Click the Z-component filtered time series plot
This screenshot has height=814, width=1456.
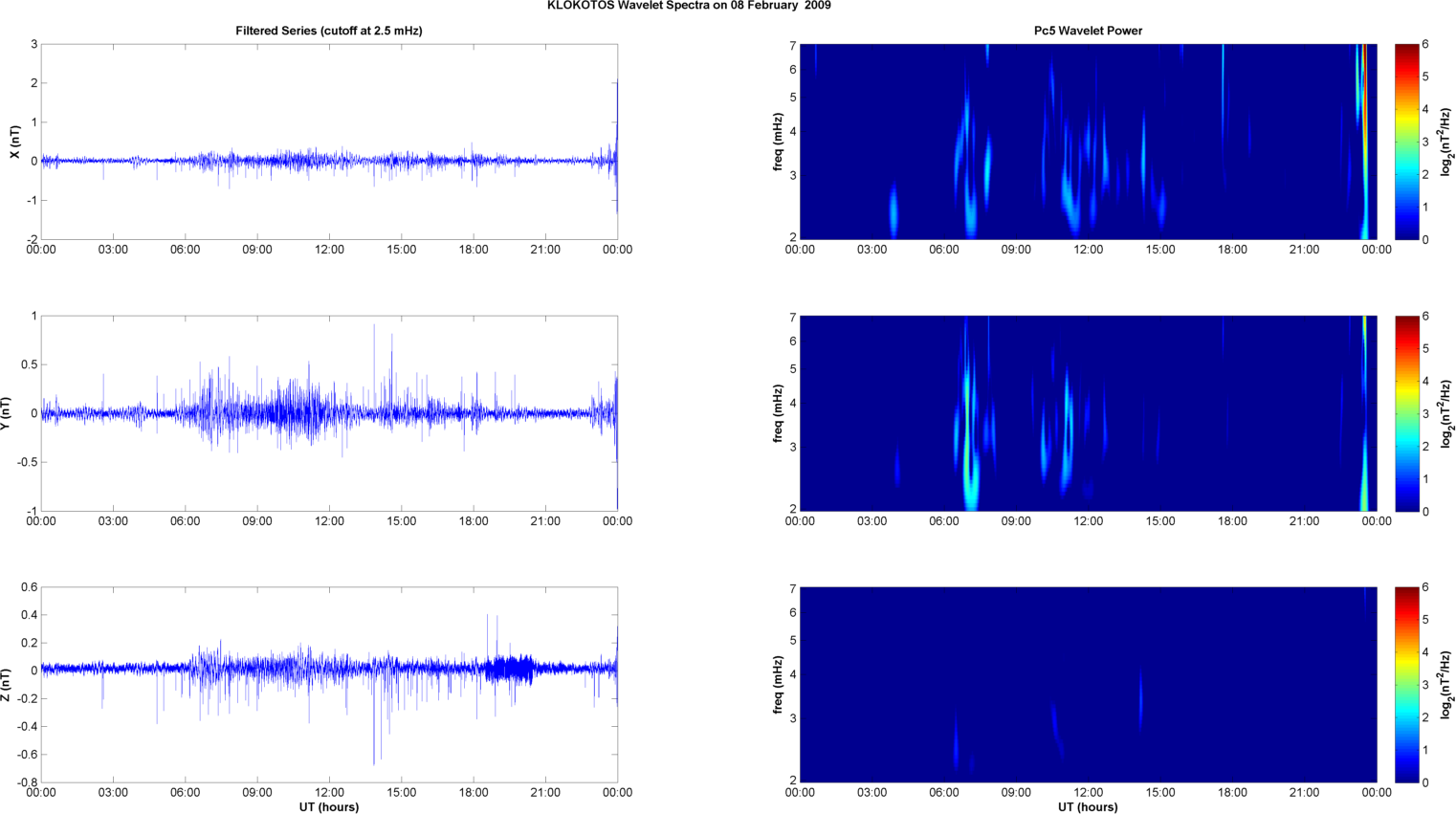tap(329, 685)
